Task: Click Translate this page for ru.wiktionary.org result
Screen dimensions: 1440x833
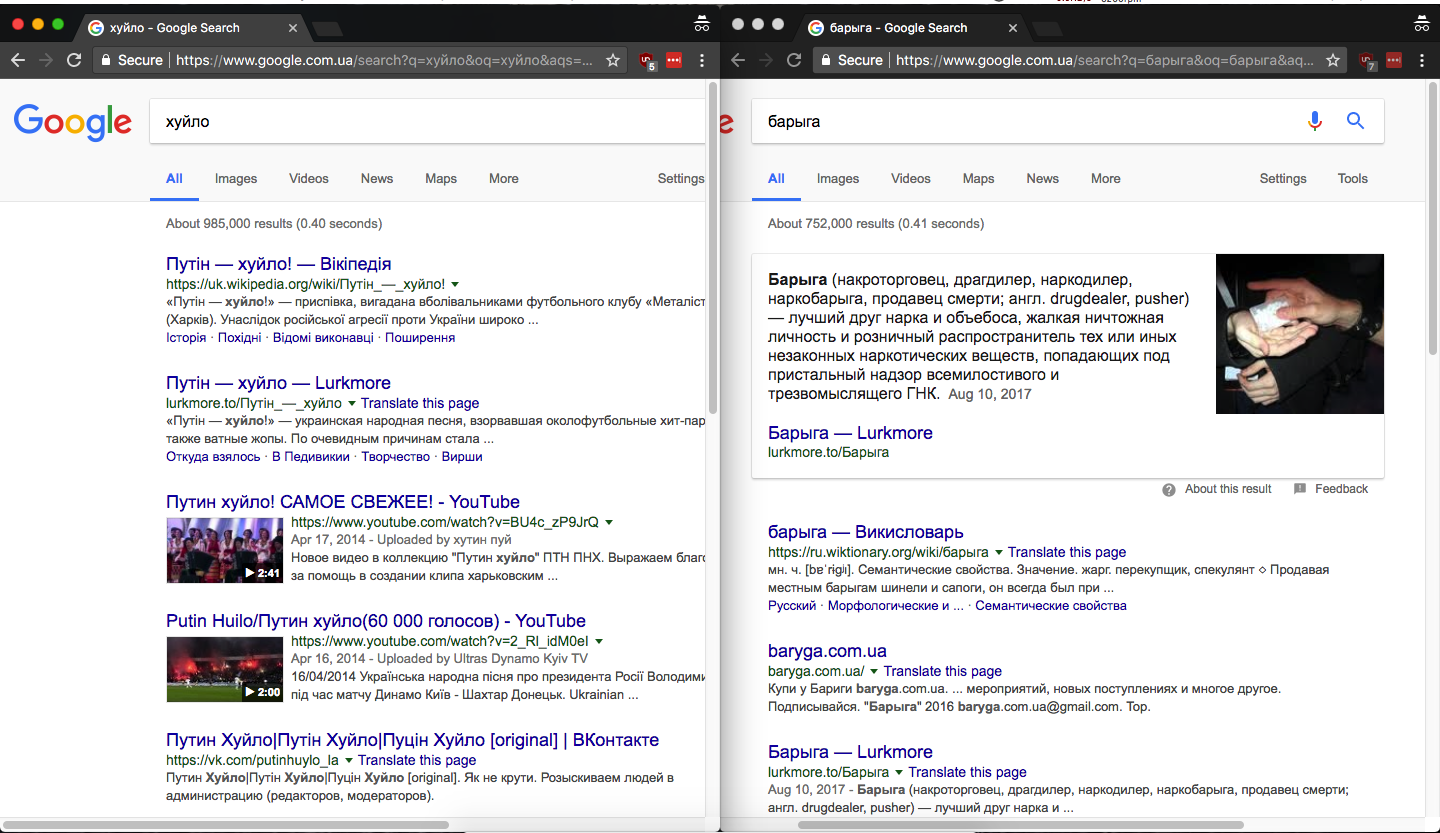Action: (1067, 552)
